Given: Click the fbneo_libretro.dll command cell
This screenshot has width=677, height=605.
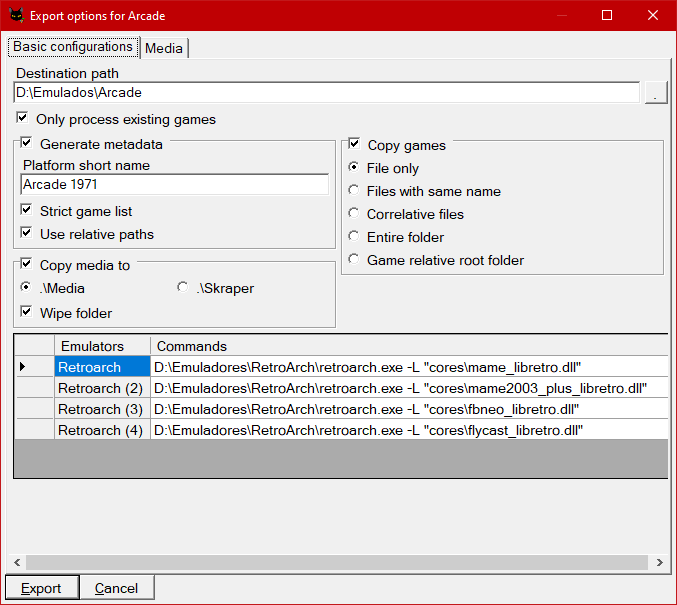Looking at the screenshot, I should 409,409.
